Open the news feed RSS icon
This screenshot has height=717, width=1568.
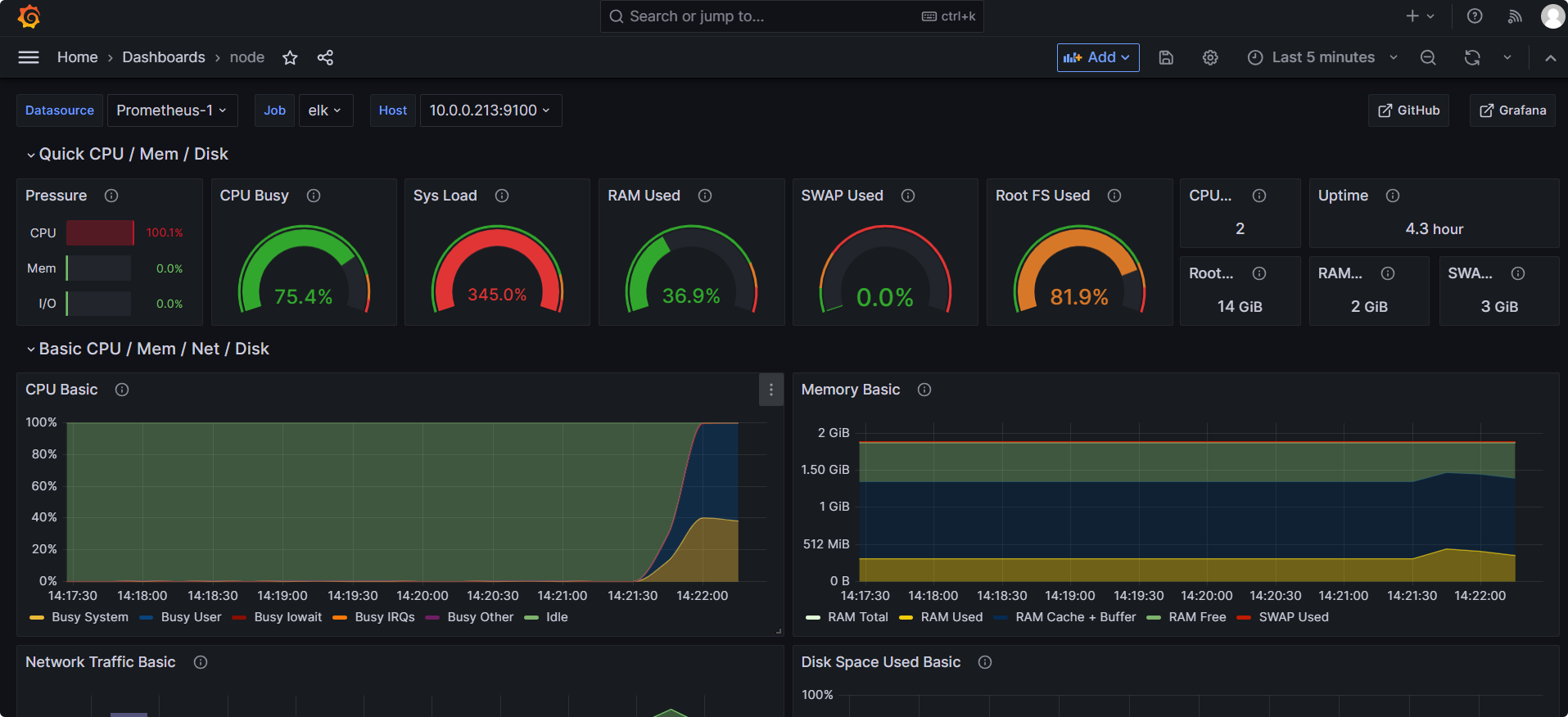[1515, 16]
